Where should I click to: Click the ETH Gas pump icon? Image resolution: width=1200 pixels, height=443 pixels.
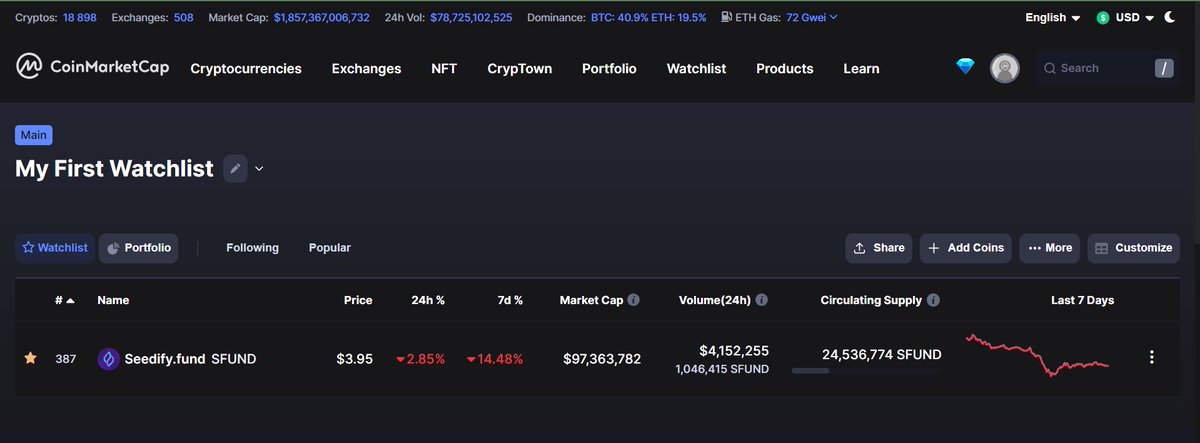(726, 18)
